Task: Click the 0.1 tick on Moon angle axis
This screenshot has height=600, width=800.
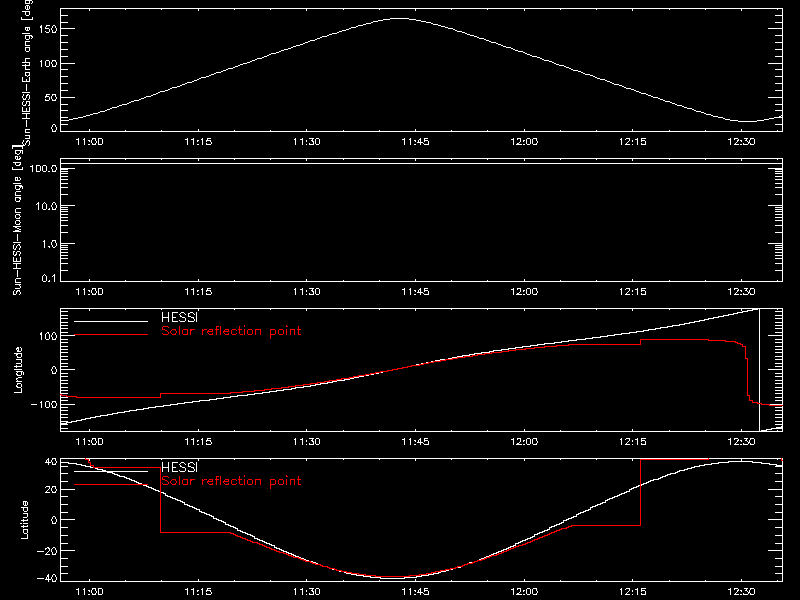Action: (x=49, y=278)
